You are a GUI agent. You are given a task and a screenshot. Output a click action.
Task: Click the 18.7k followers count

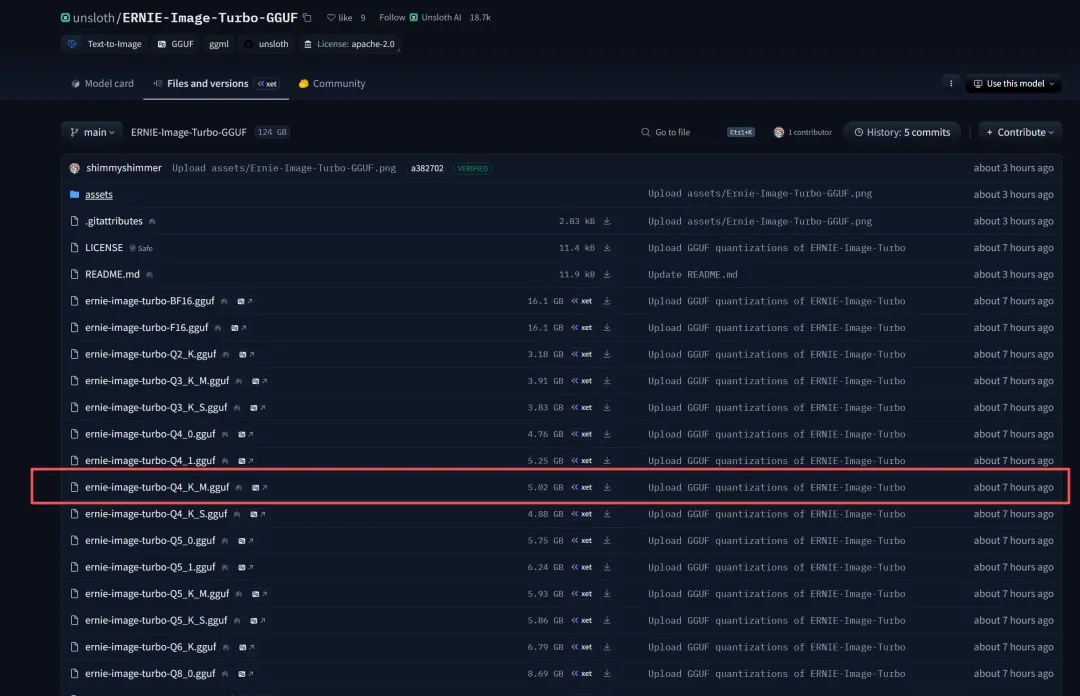coord(480,17)
